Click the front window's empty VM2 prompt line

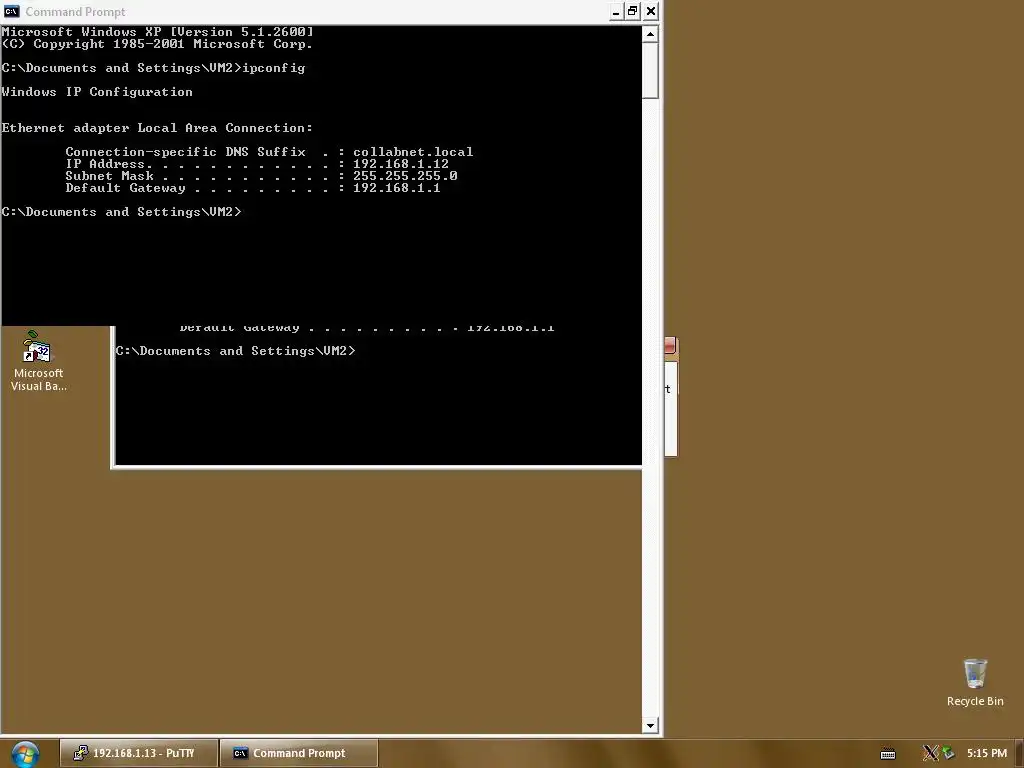(121, 212)
